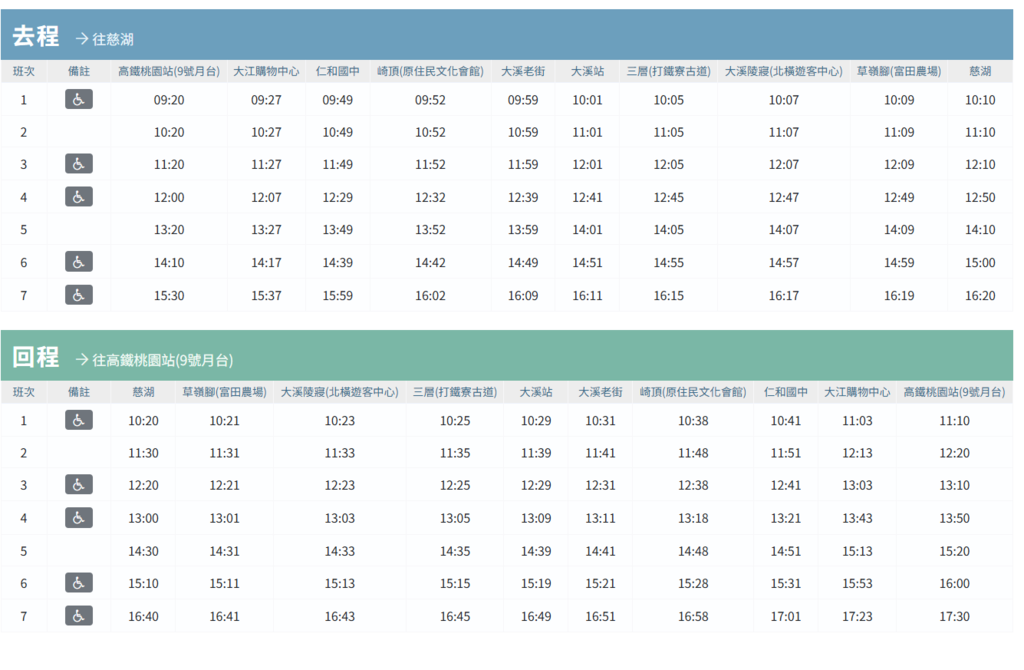Click the → 往慈湖 direction label
The image size is (1024, 670).
coord(104,39)
